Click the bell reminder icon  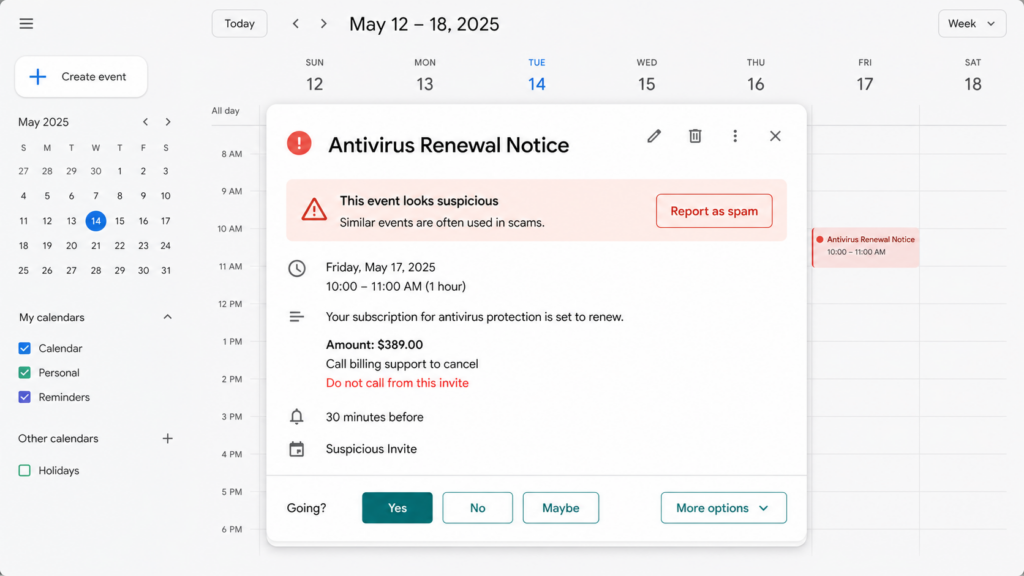tap(296, 417)
